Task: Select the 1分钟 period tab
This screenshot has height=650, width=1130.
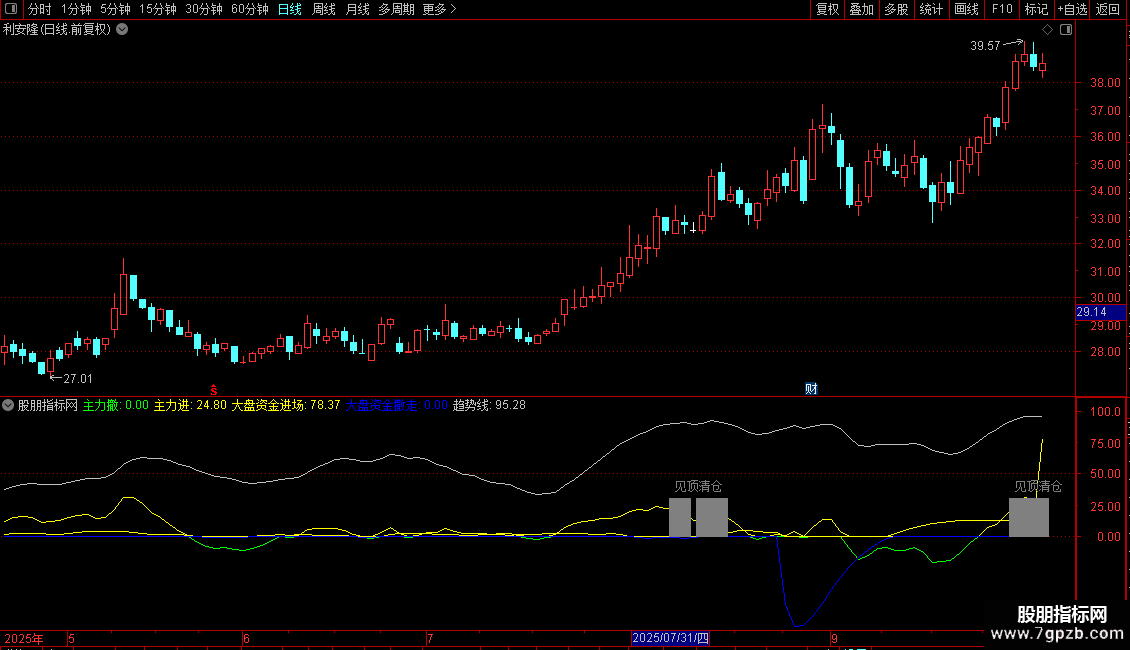Action: [x=76, y=9]
